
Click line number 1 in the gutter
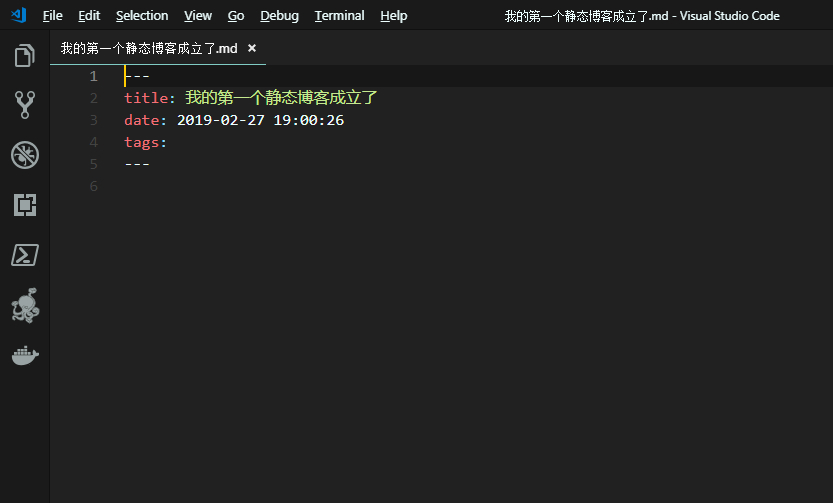point(94,76)
